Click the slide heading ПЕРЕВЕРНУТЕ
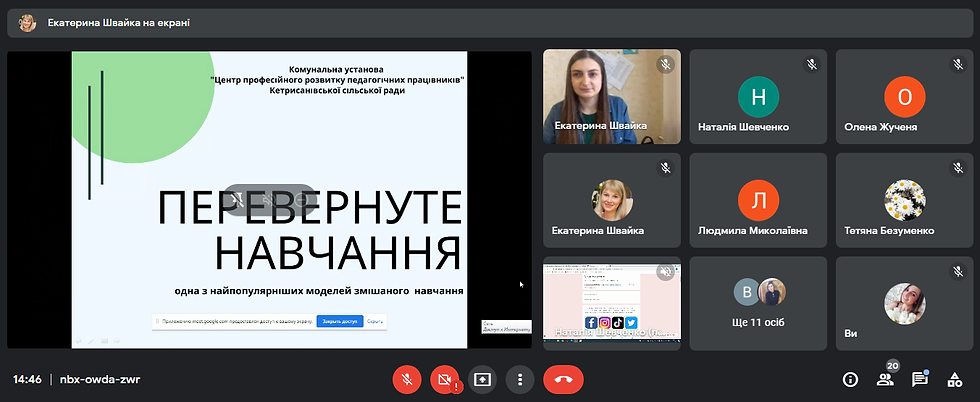This screenshot has width=980, height=402. tap(310, 208)
